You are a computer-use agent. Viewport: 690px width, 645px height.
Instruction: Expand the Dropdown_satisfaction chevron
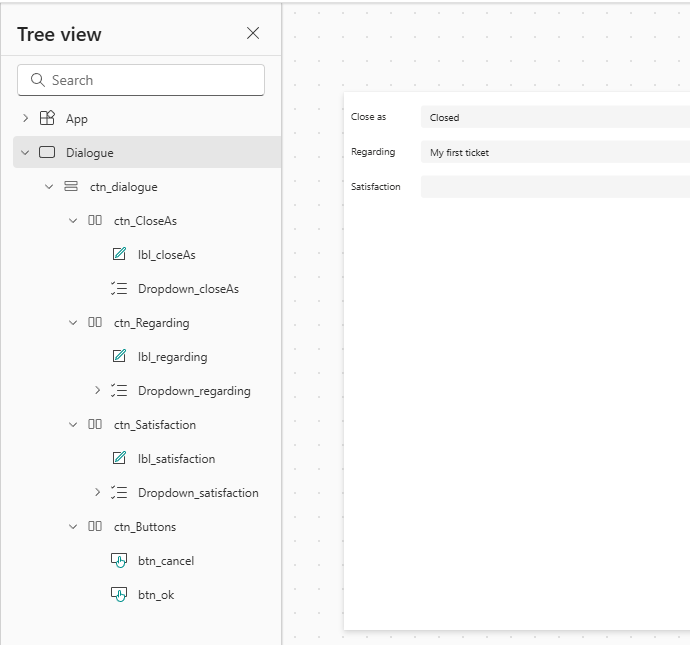point(97,492)
